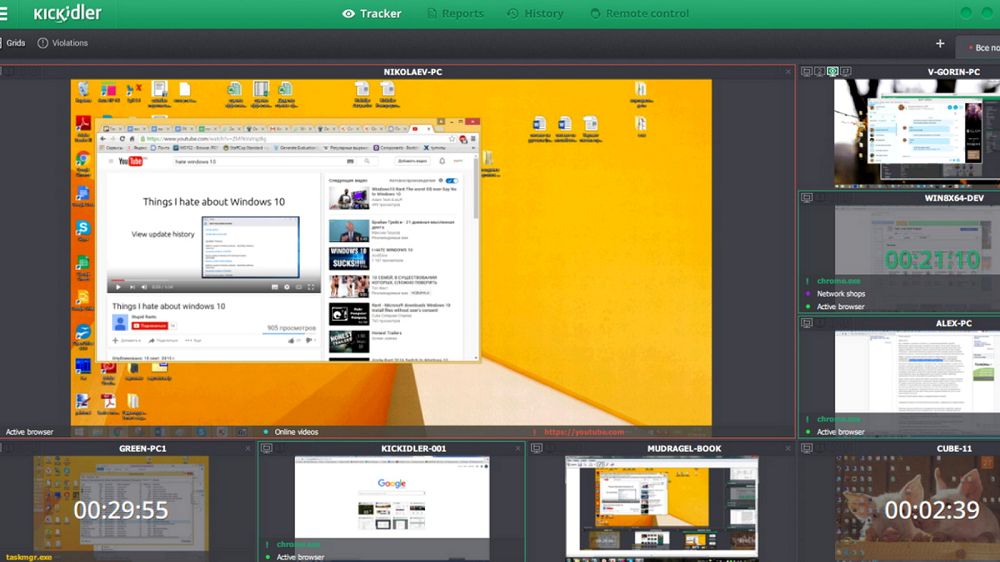This screenshot has width=1000, height=562.
Task: Select the MUDRAGEL-BOOK screen thumbnail
Action: pos(662,508)
